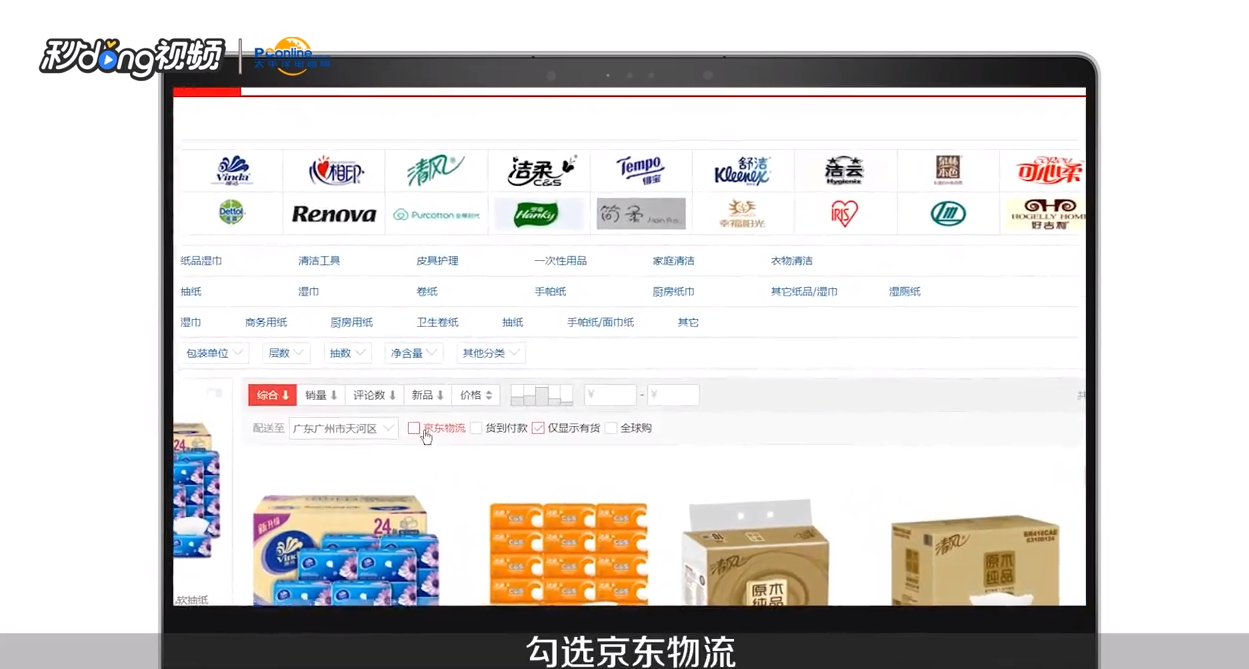
Task: Open the 清风 原木纯品 soft pack product image
Action: coord(756,552)
